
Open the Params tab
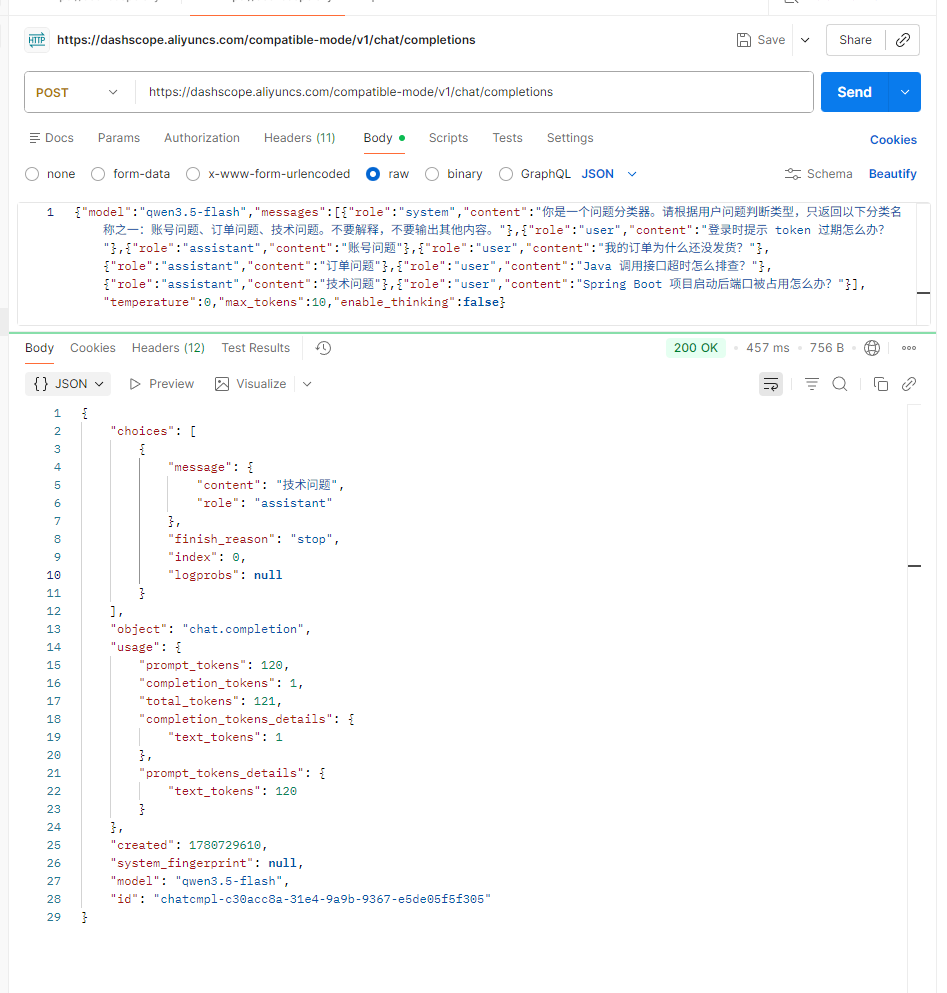[118, 138]
